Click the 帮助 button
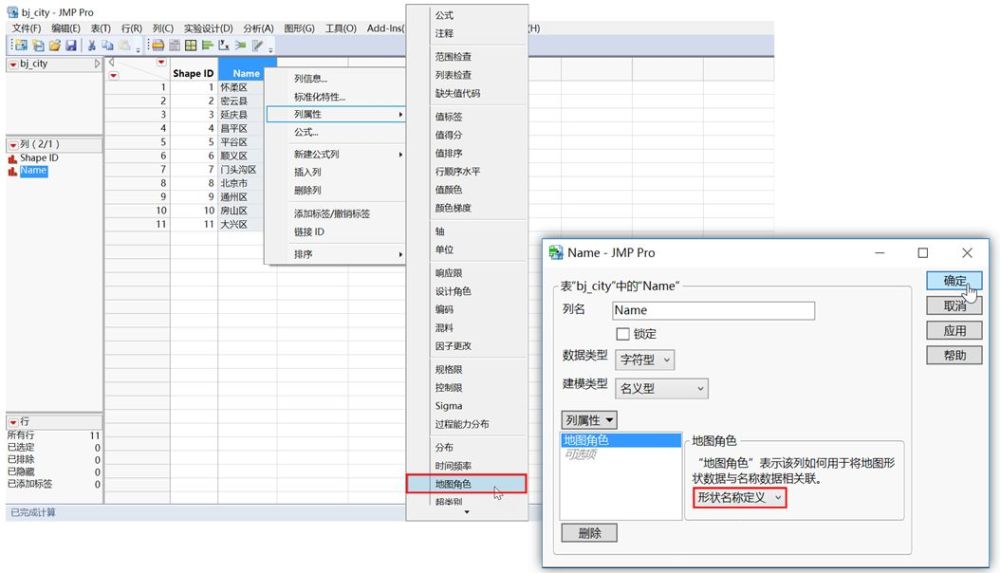Screen dimensions: 1000x573 tap(954, 355)
